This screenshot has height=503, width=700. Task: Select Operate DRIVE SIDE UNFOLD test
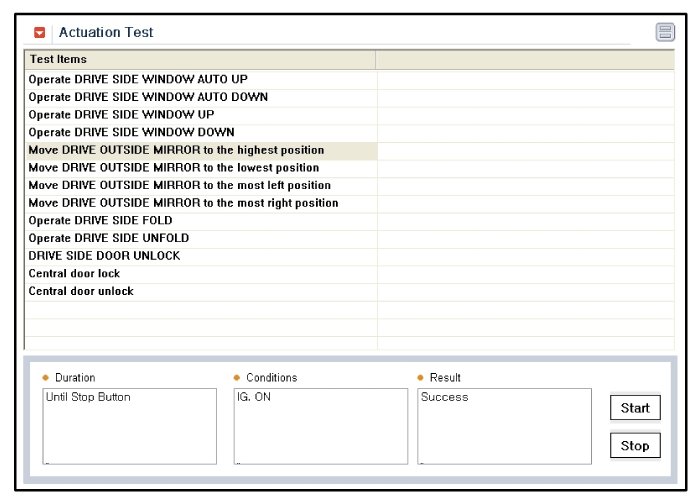(108, 239)
